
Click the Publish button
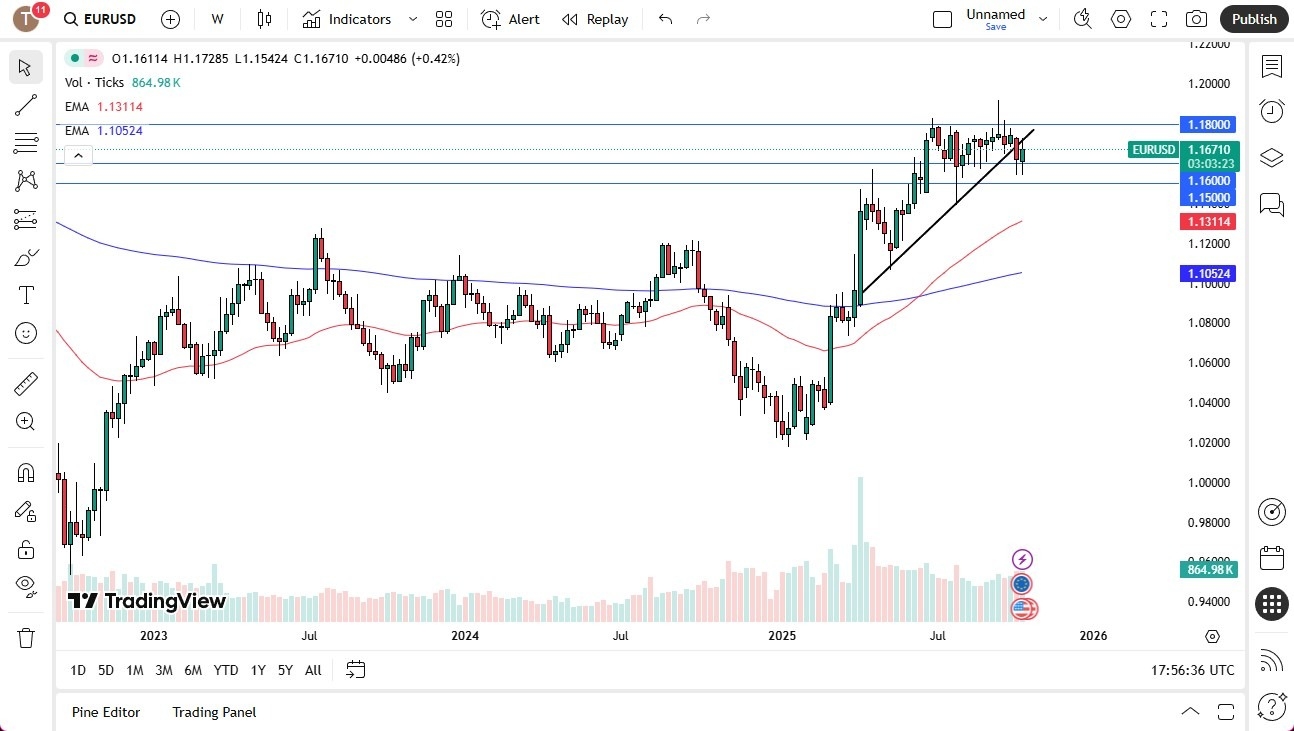click(1254, 18)
